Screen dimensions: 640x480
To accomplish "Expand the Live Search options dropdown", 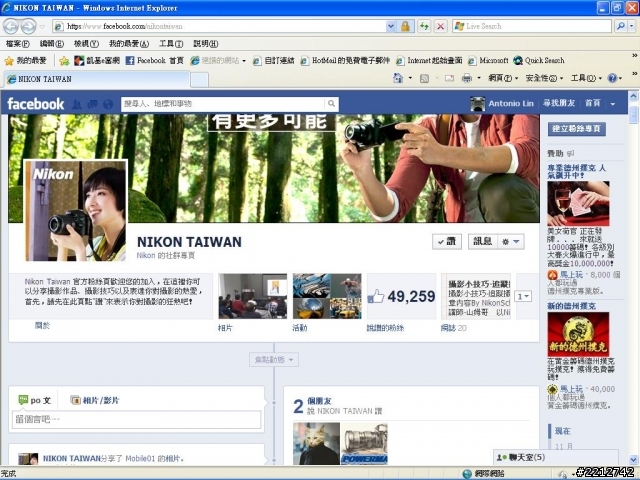I will click(632, 27).
